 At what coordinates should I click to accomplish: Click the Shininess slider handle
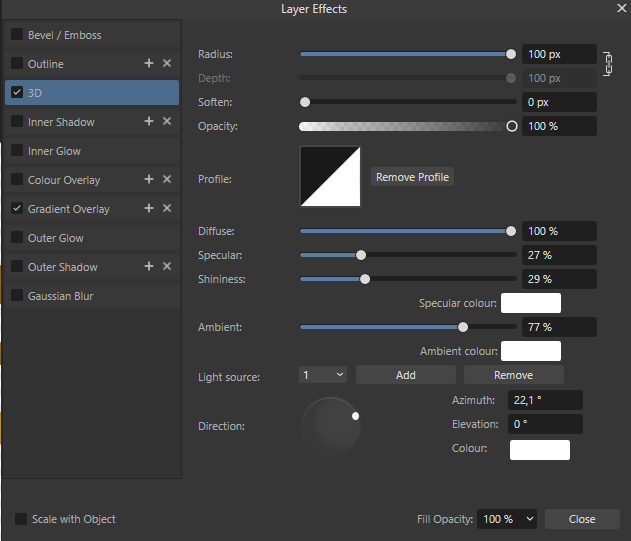click(x=365, y=279)
